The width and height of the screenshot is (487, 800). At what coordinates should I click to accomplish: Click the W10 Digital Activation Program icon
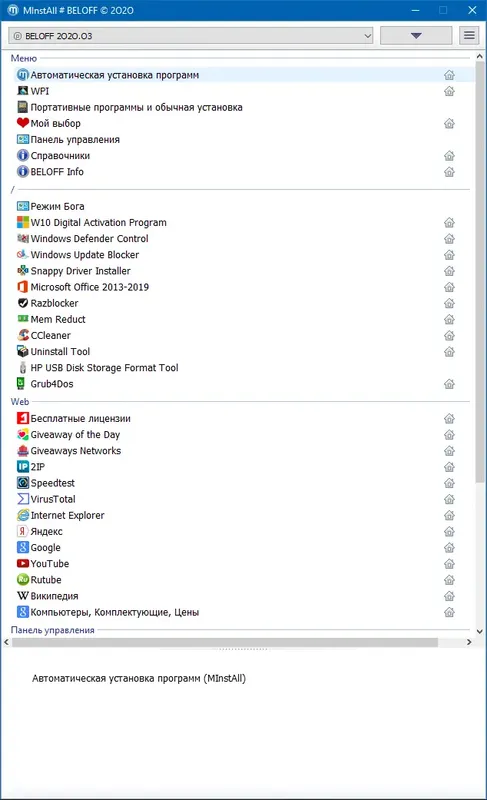click(22, 222)
